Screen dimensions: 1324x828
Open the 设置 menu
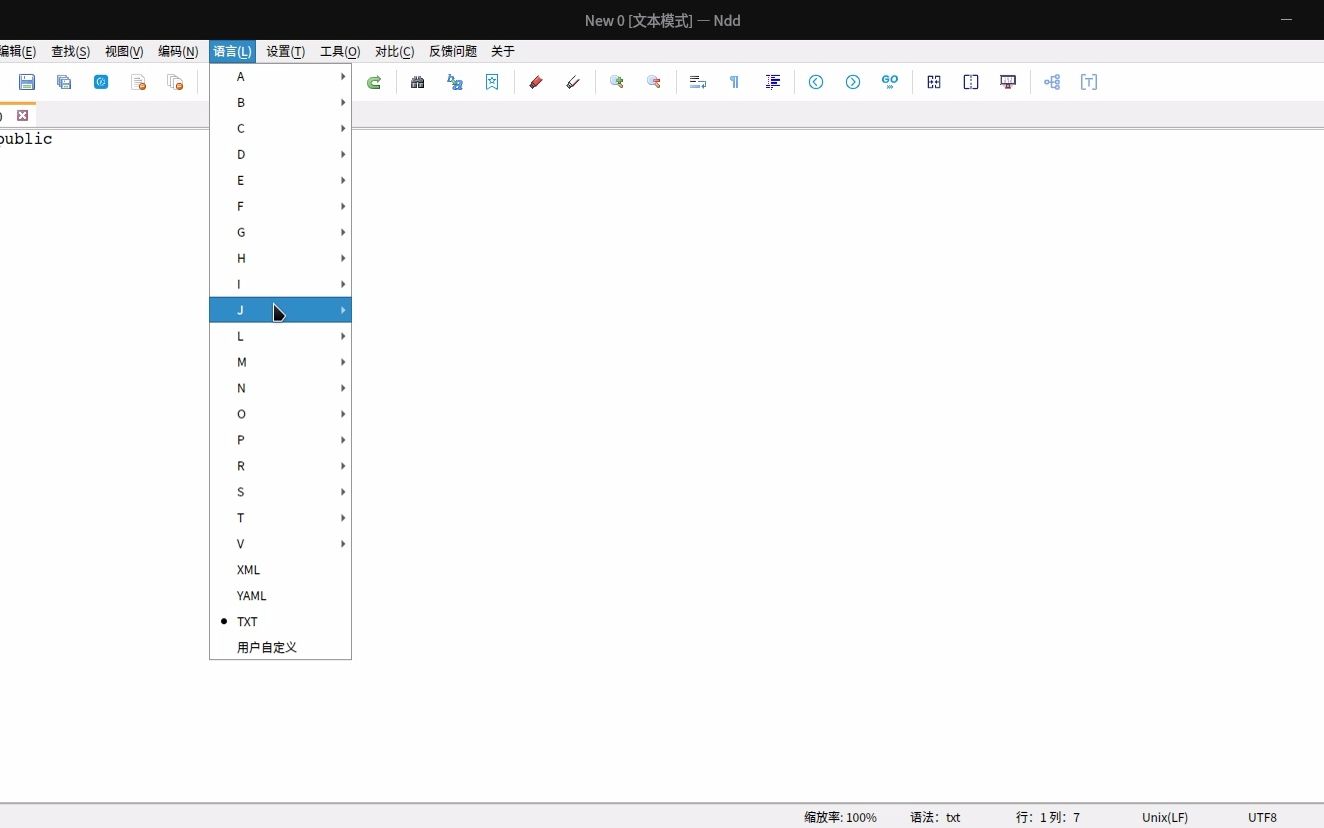click(x=285, y=51)
